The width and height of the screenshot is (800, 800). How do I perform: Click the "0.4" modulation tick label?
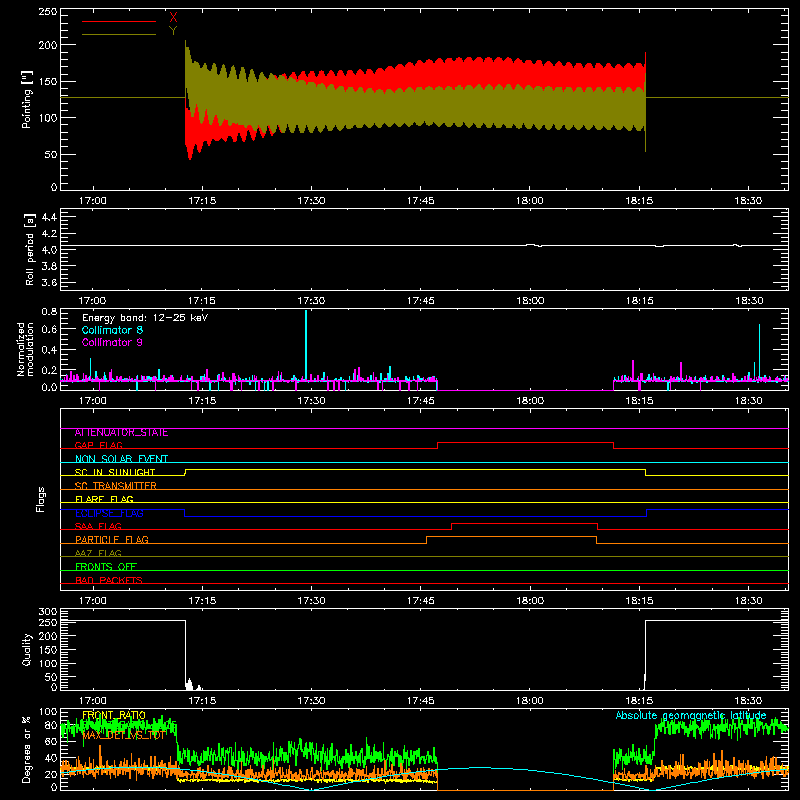tap(49, 350)
